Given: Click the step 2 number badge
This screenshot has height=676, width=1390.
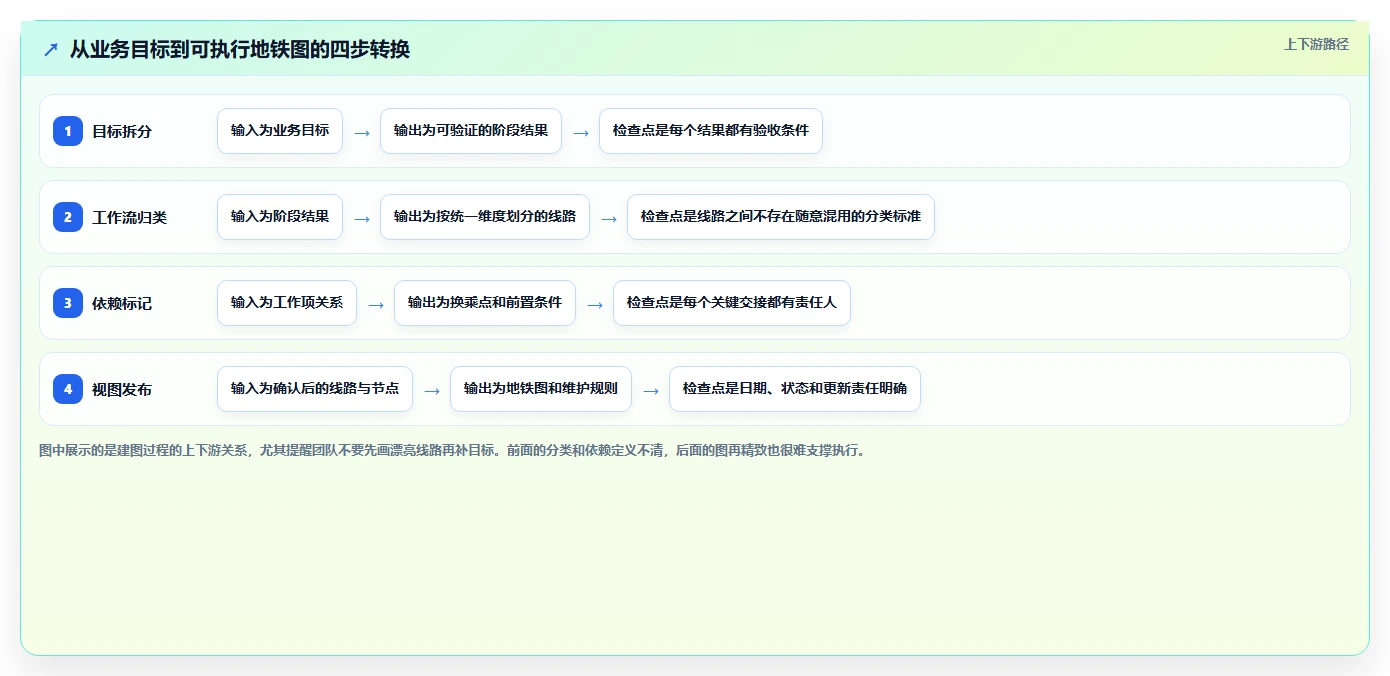Looking at the screenshot, I should click(x=68, y=217).
